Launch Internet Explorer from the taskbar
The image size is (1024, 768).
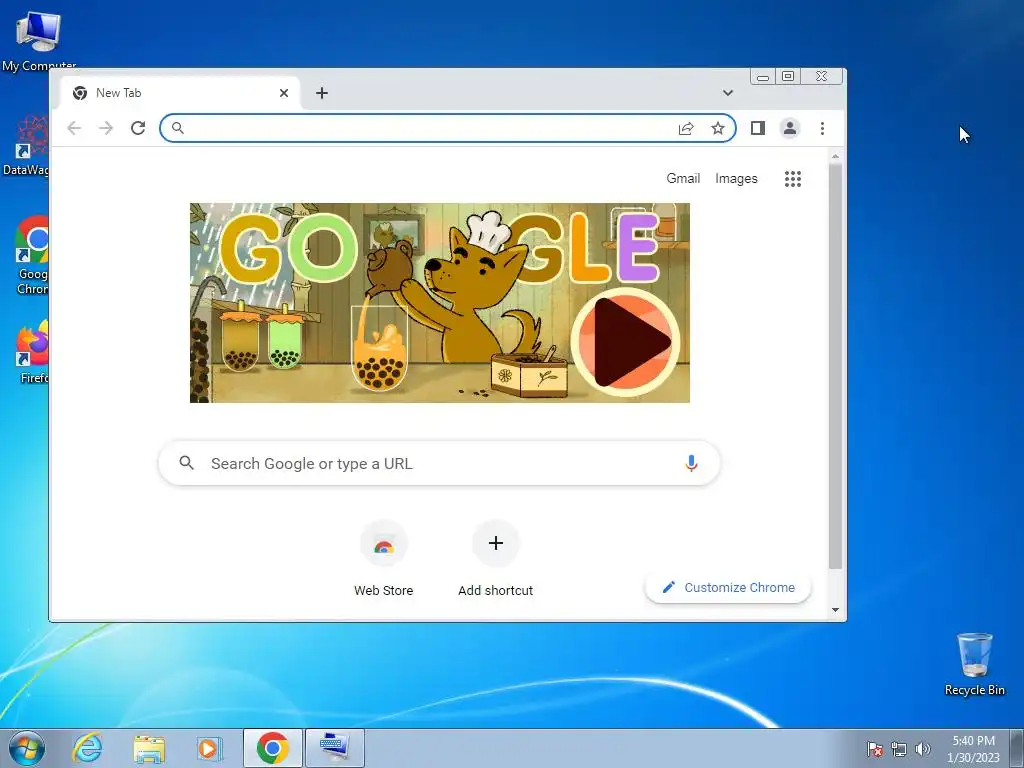[88, 748]
